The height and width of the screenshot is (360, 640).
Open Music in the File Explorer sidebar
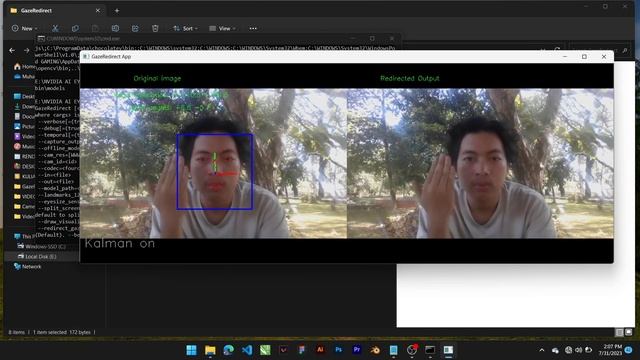pos(24,147)
